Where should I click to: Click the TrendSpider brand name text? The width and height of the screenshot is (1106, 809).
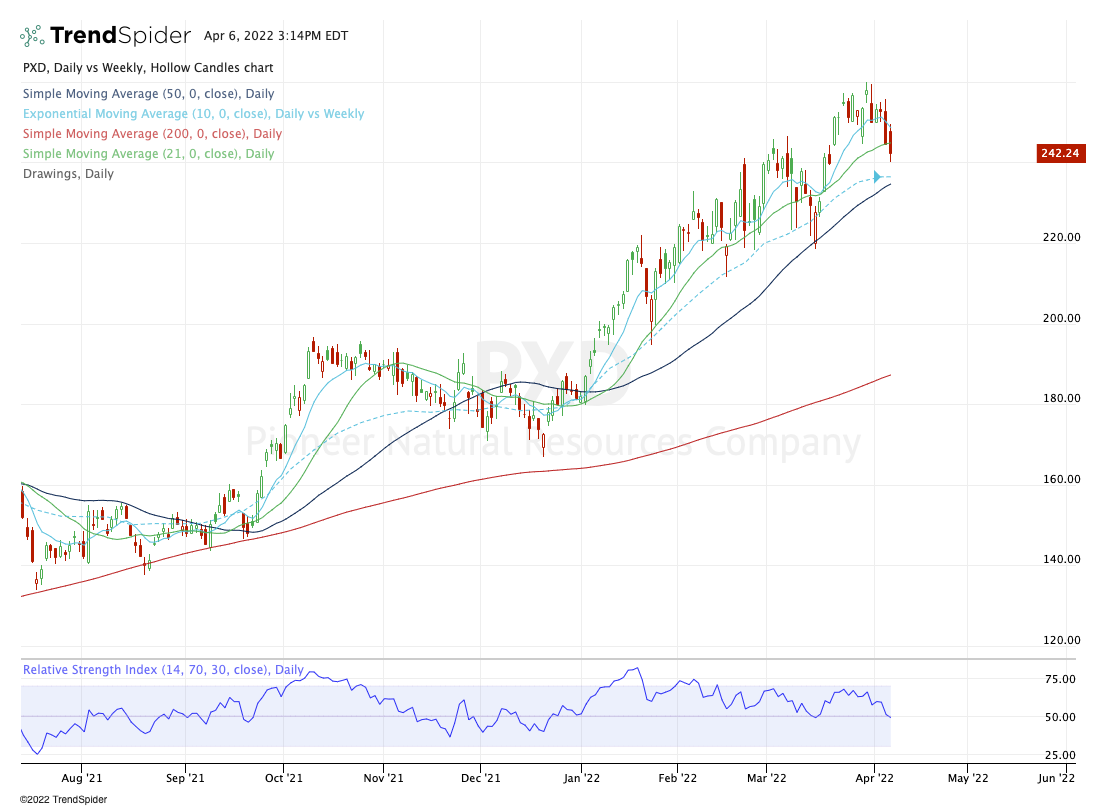click(120, 36)
